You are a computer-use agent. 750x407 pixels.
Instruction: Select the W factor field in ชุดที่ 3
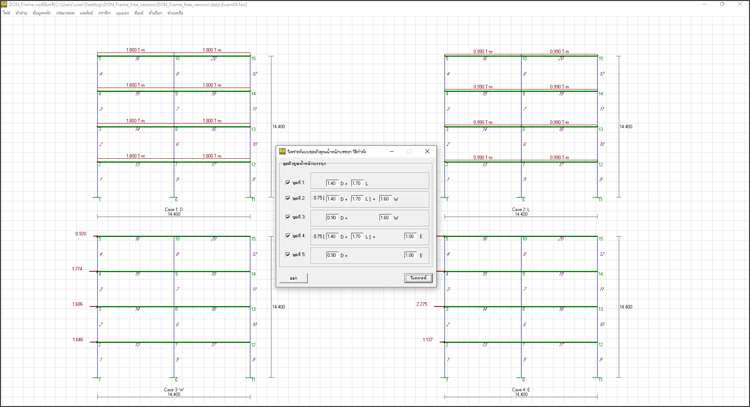click(x=385, y=217)
